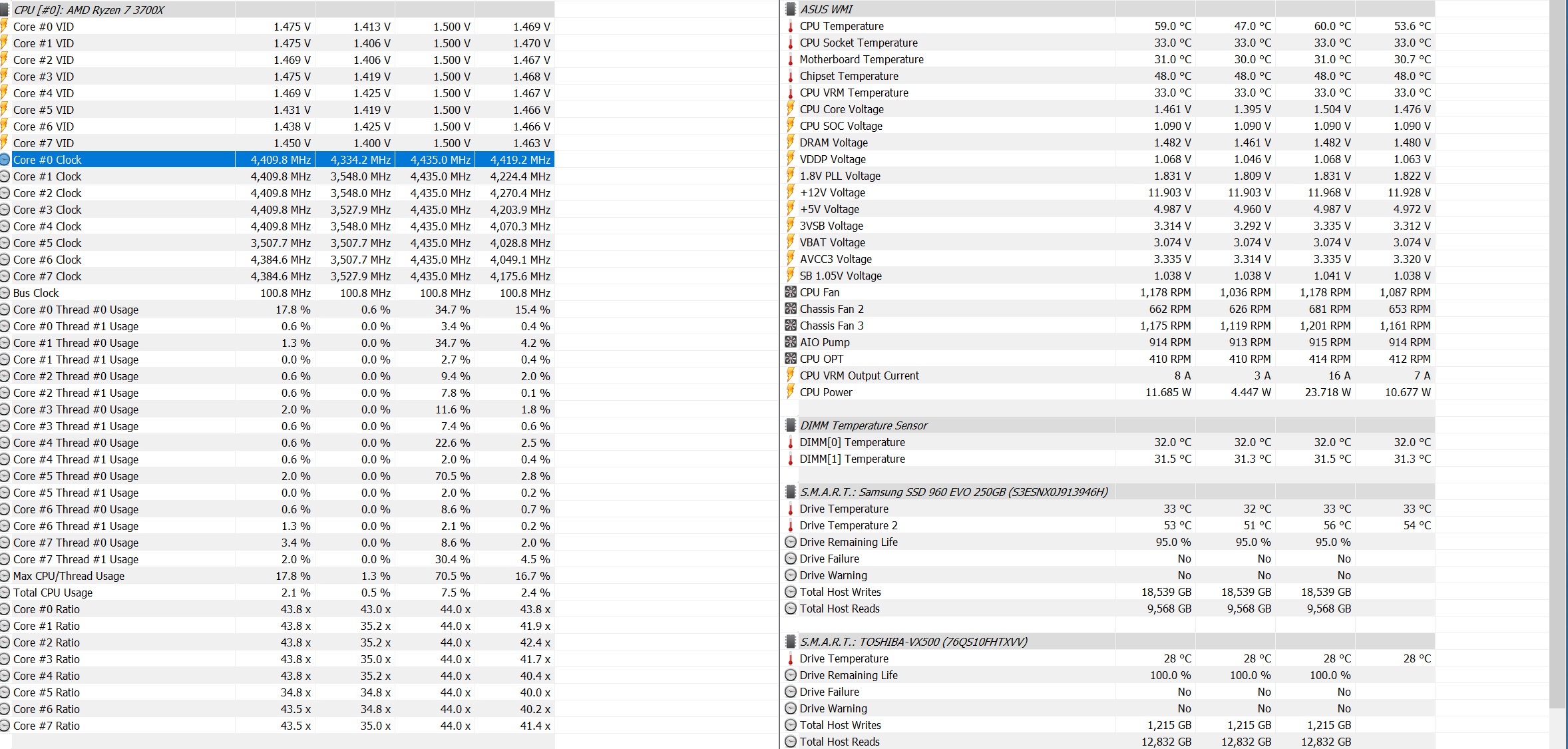Select the S.M.A.R.T. Samsung SSD 960 EVO header
The width and height of the screenshot is (1568, 749).
(953, 492)
